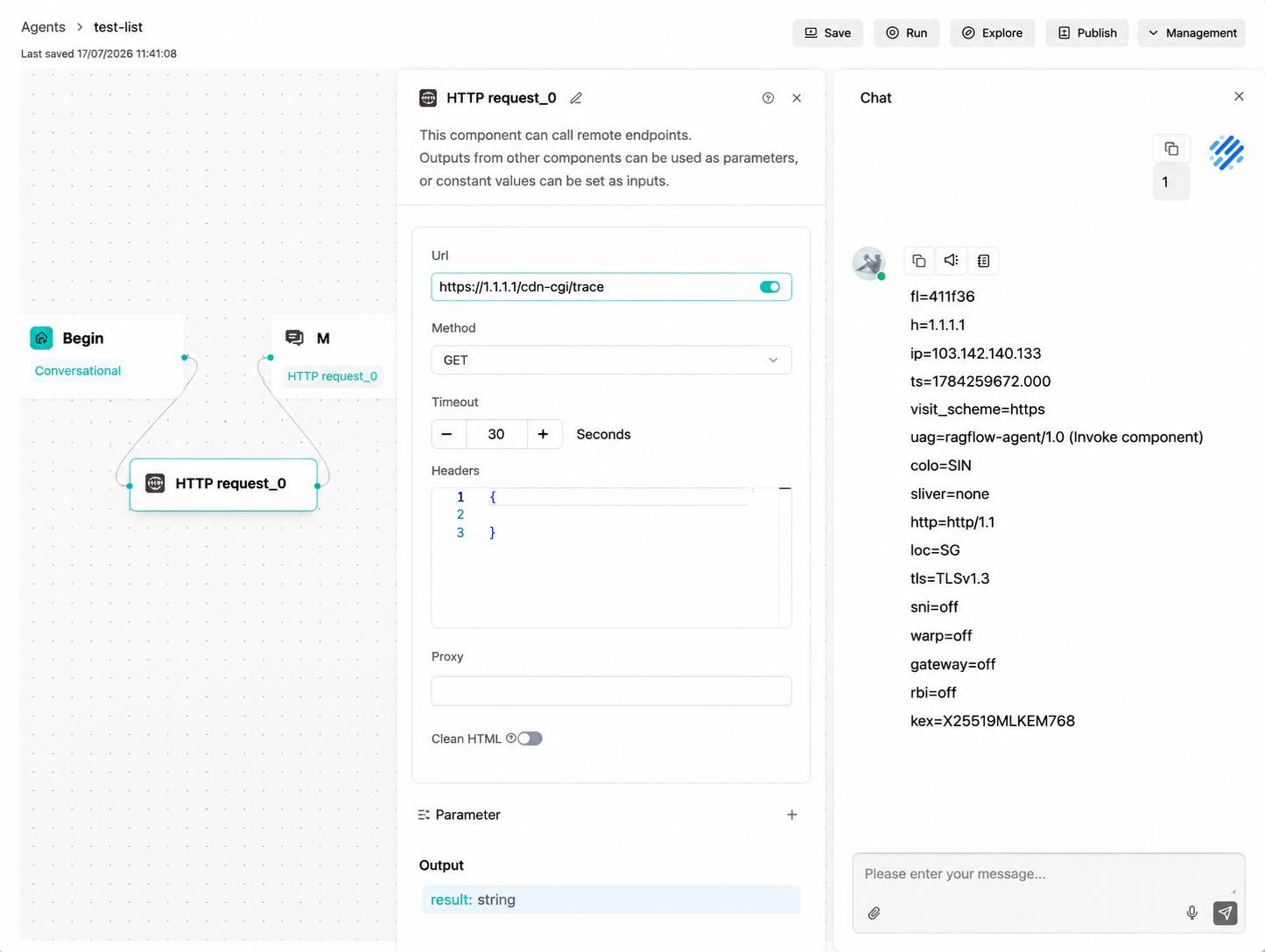Click the test-list breadcrumb
The width and height of the screenshot is (1265, 952).
coord(118,27)
